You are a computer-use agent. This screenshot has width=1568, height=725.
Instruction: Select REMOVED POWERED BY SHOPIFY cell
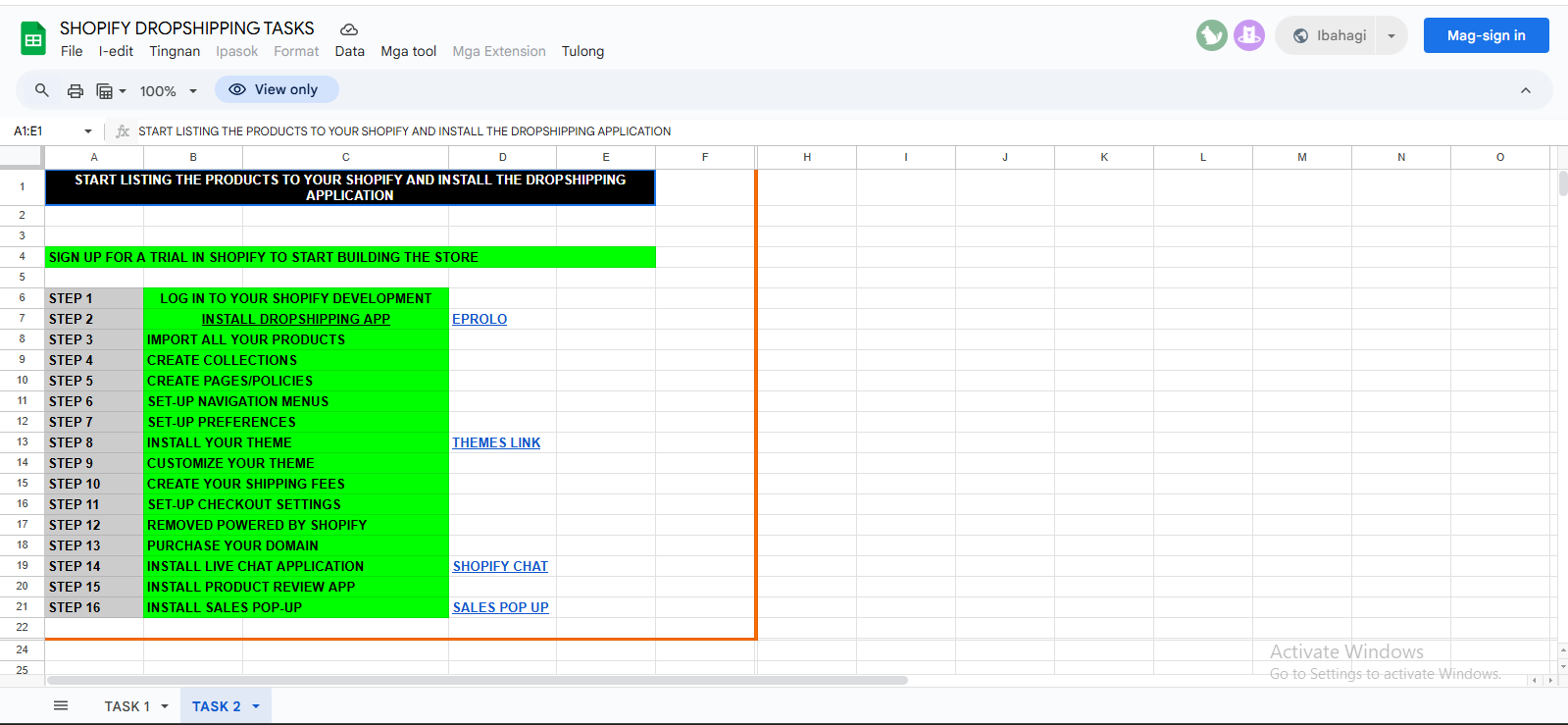tap(296, 525)
